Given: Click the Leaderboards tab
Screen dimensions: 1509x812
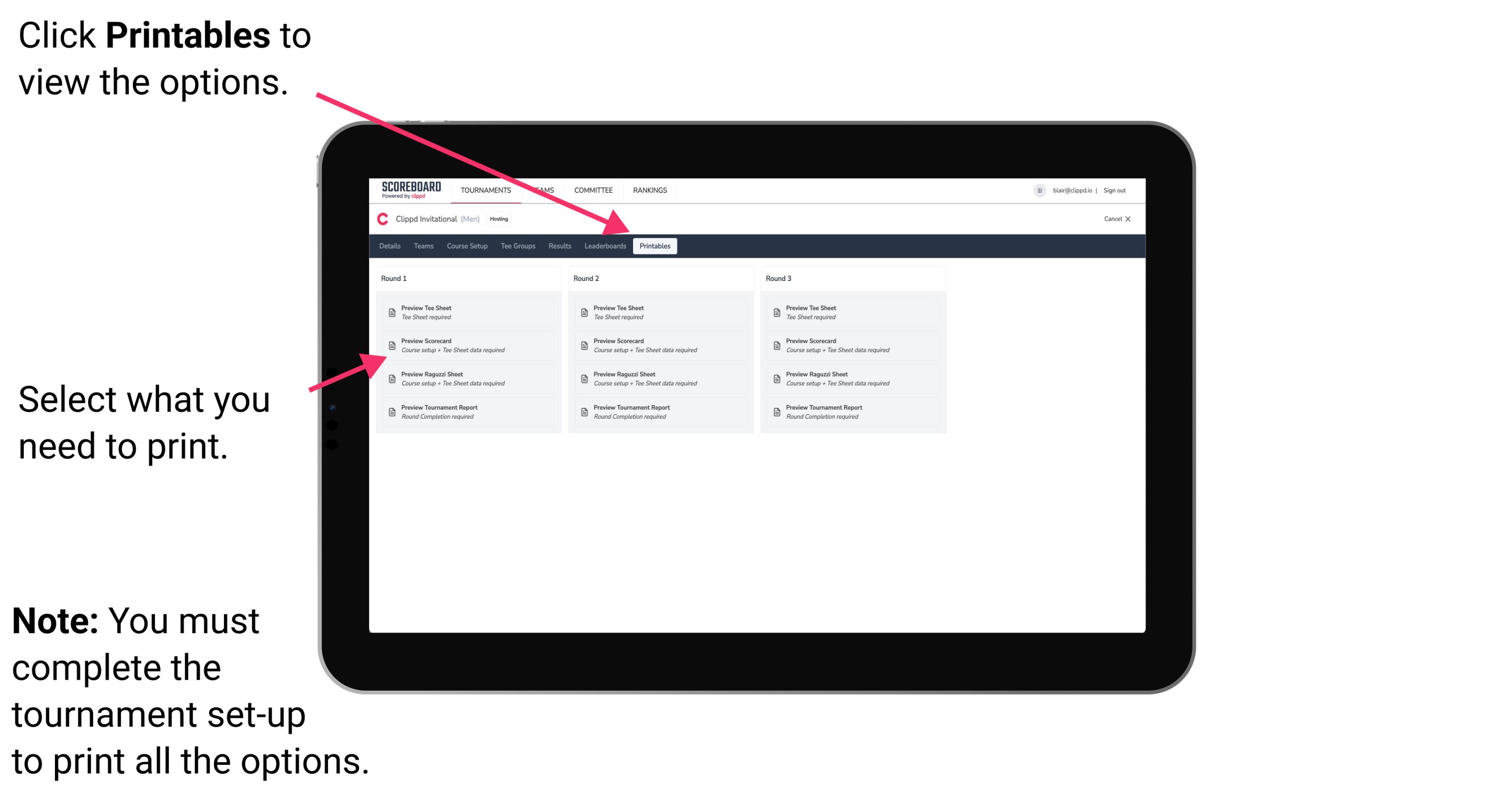Looking at the screenshot, I should pyautogui.click(x=604, y=246).
